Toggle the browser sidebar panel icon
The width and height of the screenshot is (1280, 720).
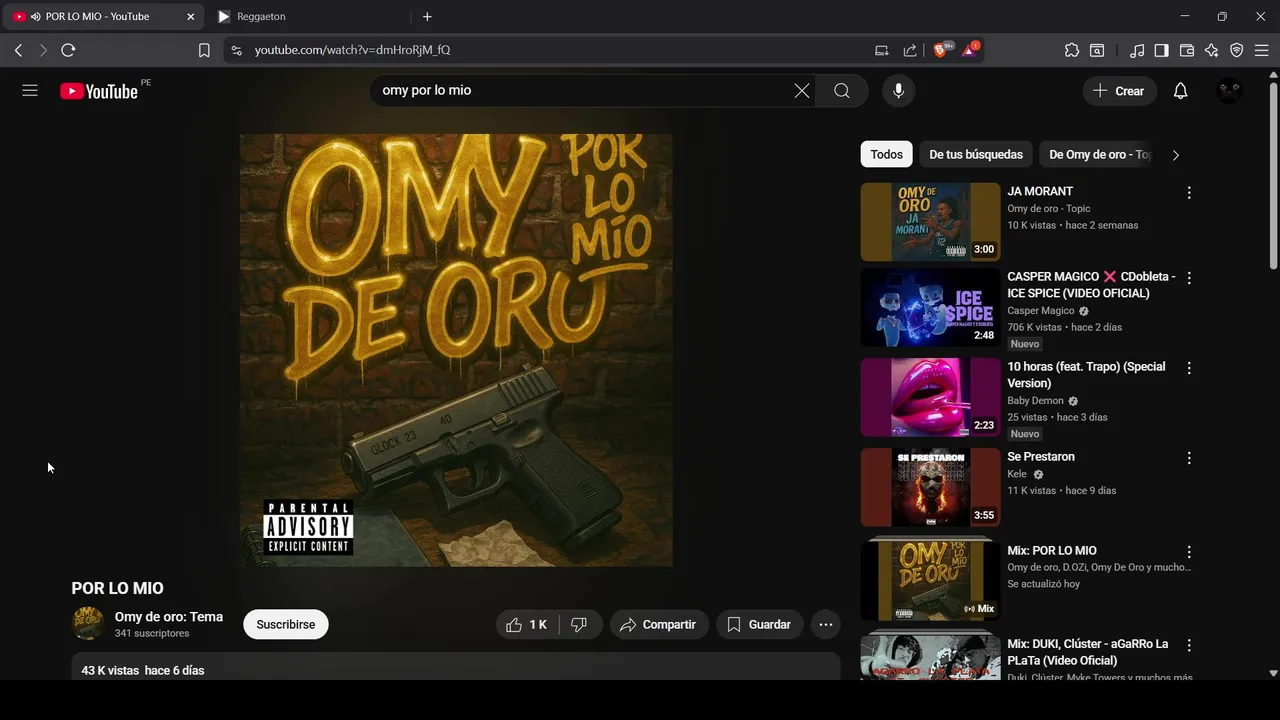coord(1161,50)
